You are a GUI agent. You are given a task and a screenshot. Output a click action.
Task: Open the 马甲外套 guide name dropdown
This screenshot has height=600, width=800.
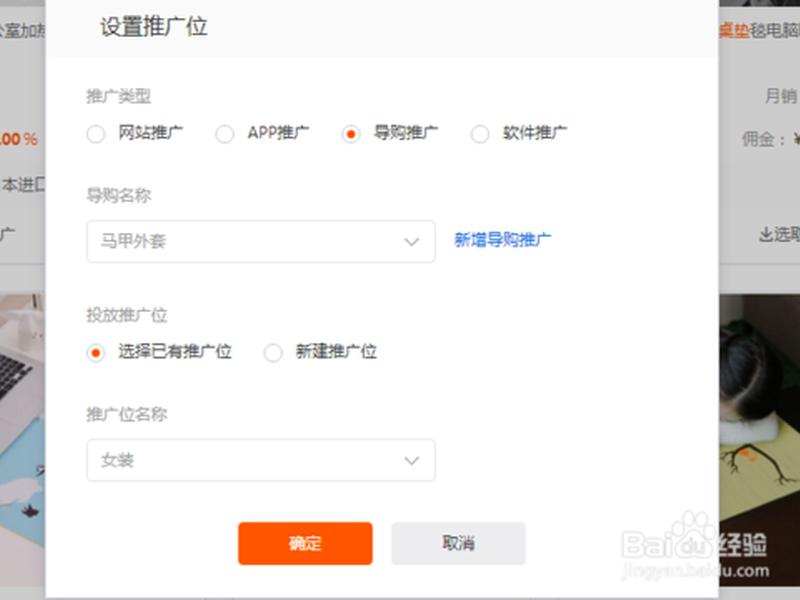[261, 241]
